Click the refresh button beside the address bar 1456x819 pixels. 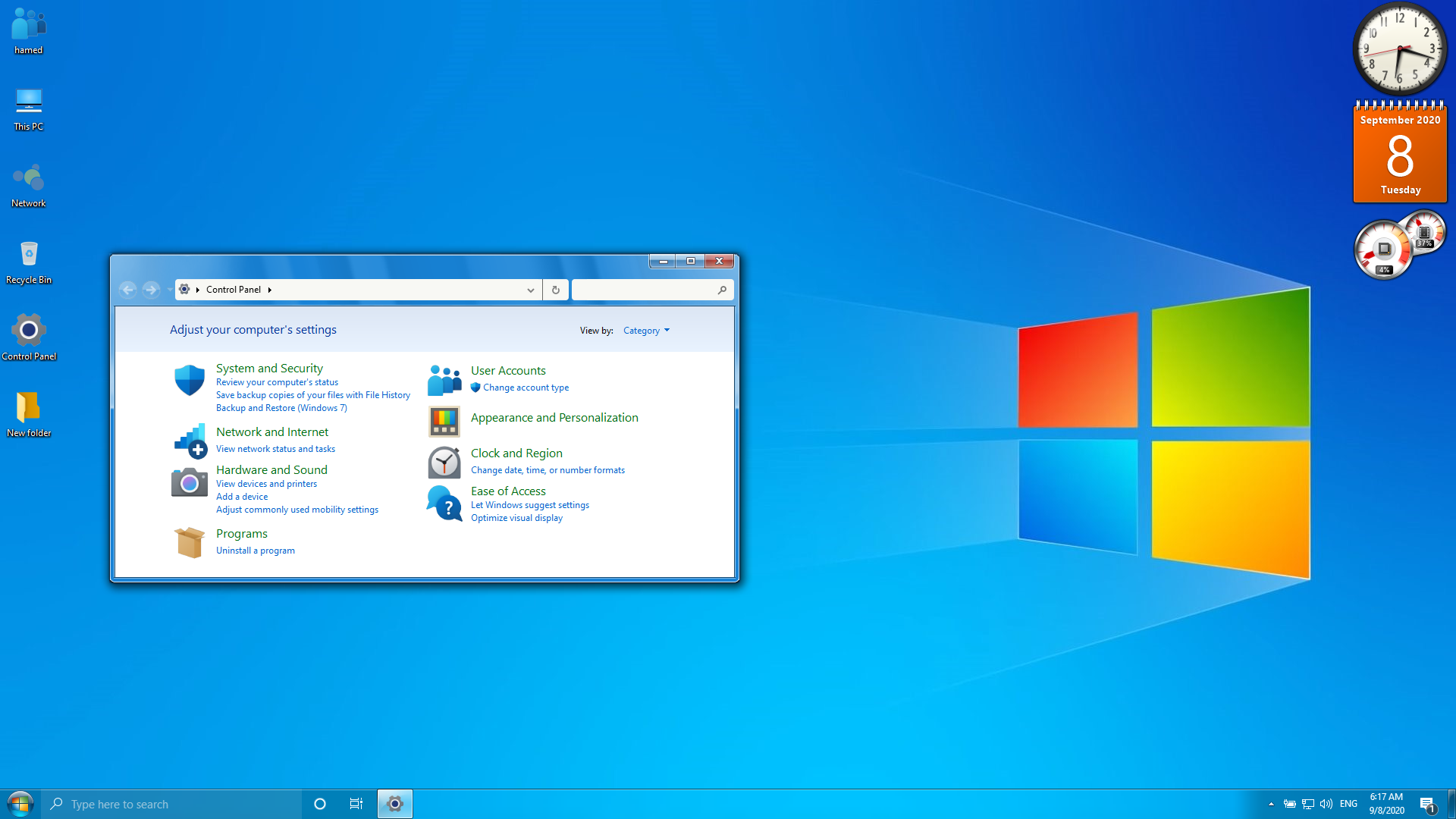(x=555, y=290)
